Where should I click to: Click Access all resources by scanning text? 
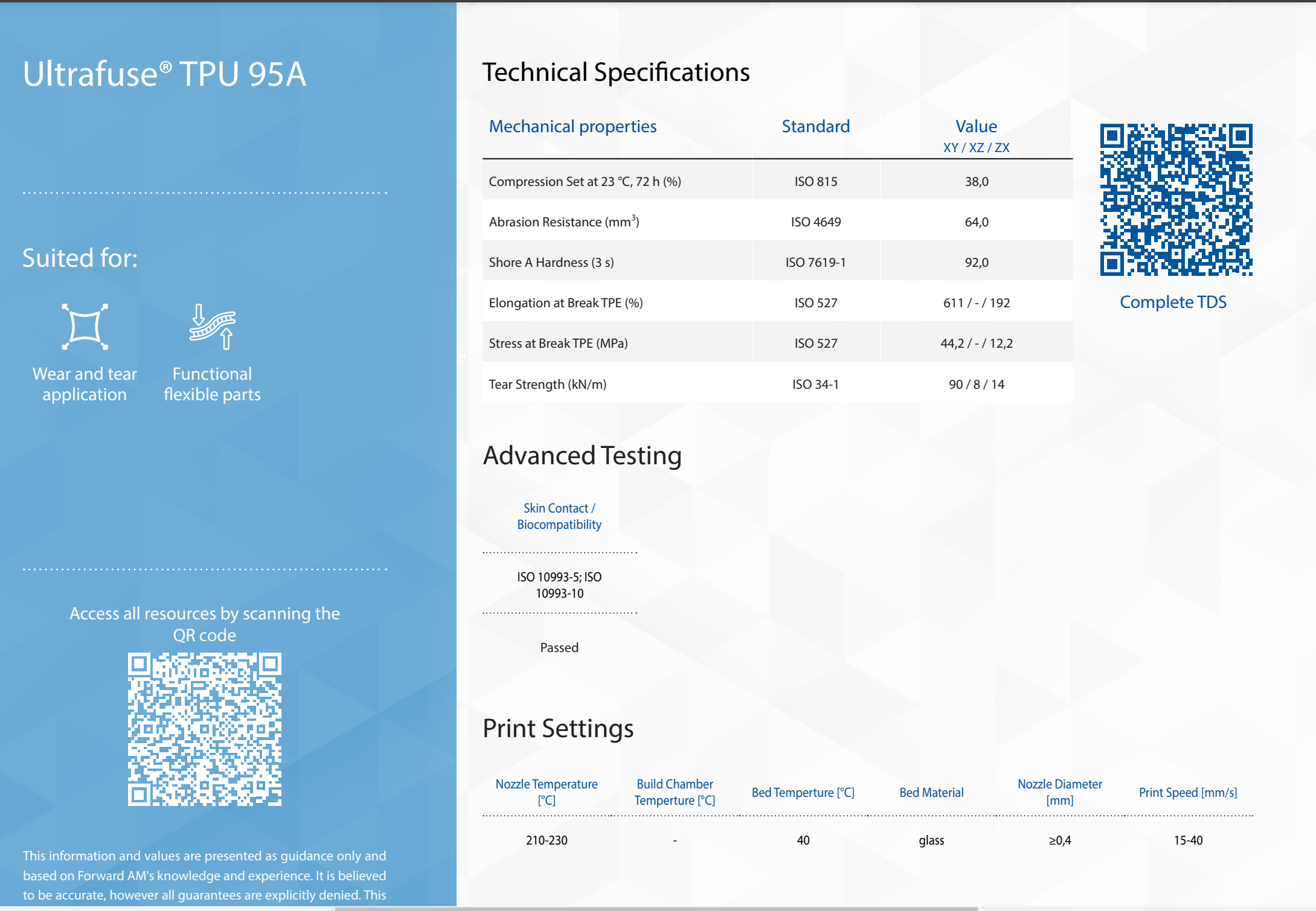pos(205,624)
